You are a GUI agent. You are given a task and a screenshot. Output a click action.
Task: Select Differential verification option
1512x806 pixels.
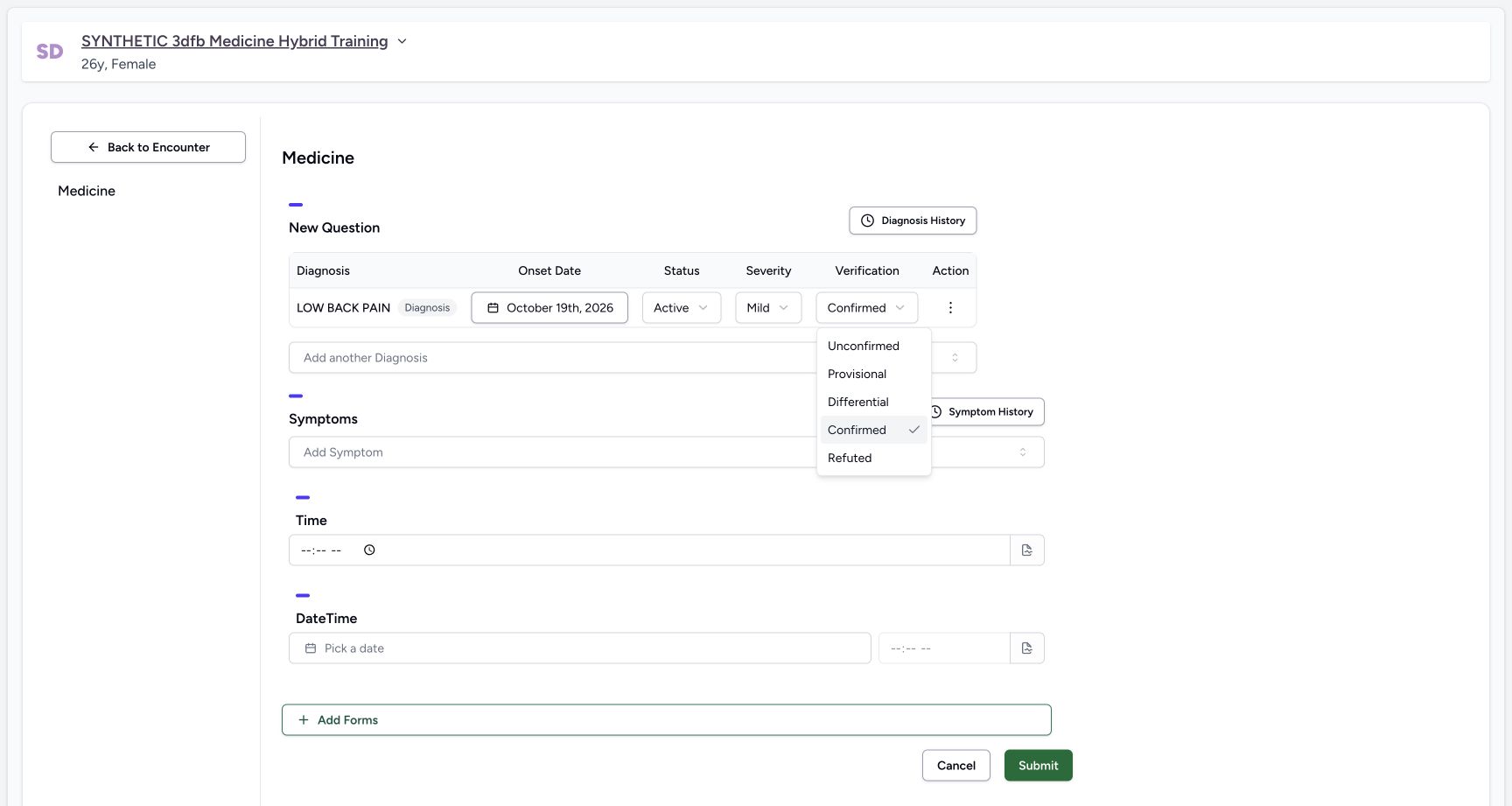[873, 402]
